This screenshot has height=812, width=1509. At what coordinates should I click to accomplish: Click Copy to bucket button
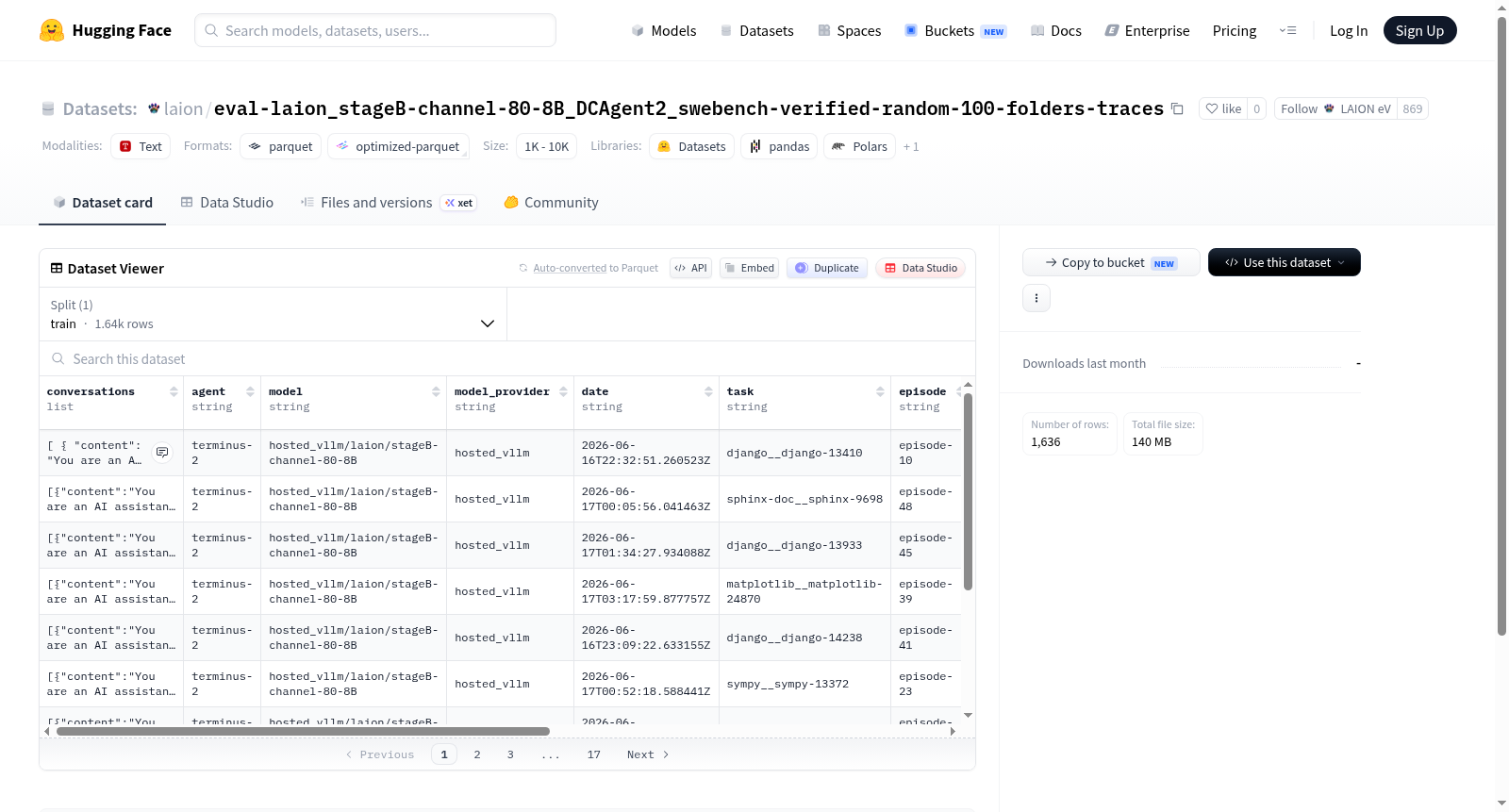[x=1111, y=262]
